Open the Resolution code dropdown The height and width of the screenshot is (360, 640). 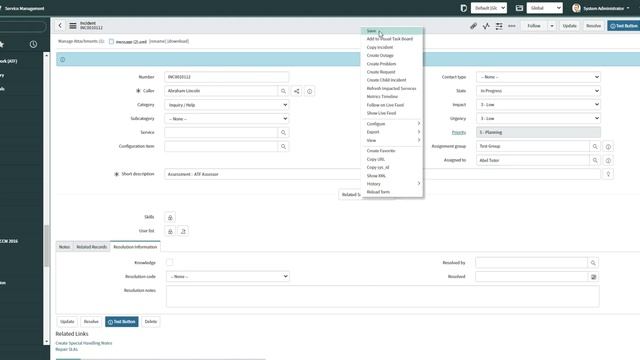(x=228, y=276)
